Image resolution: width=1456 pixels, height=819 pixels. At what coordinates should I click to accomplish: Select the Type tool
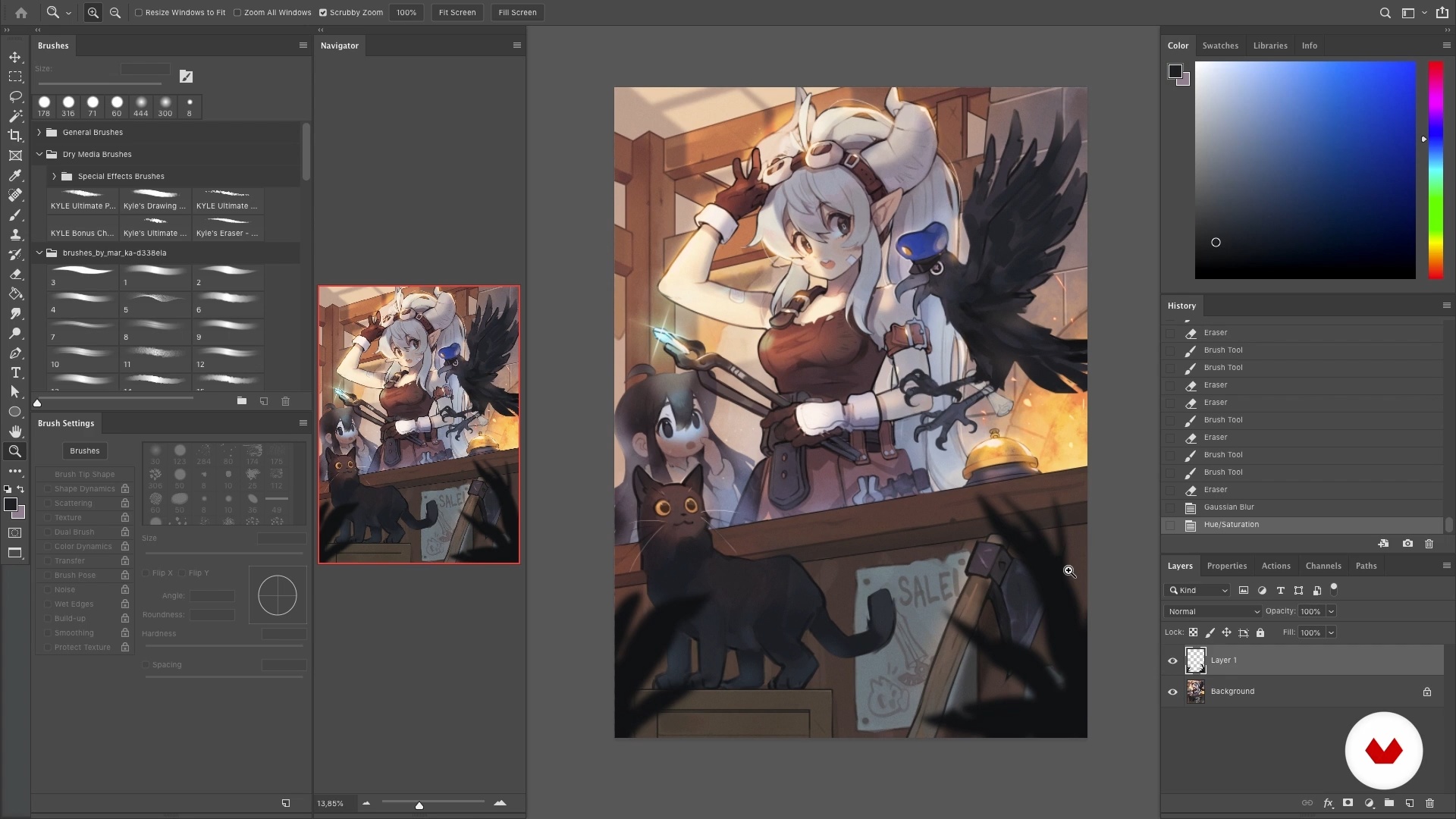15,372
